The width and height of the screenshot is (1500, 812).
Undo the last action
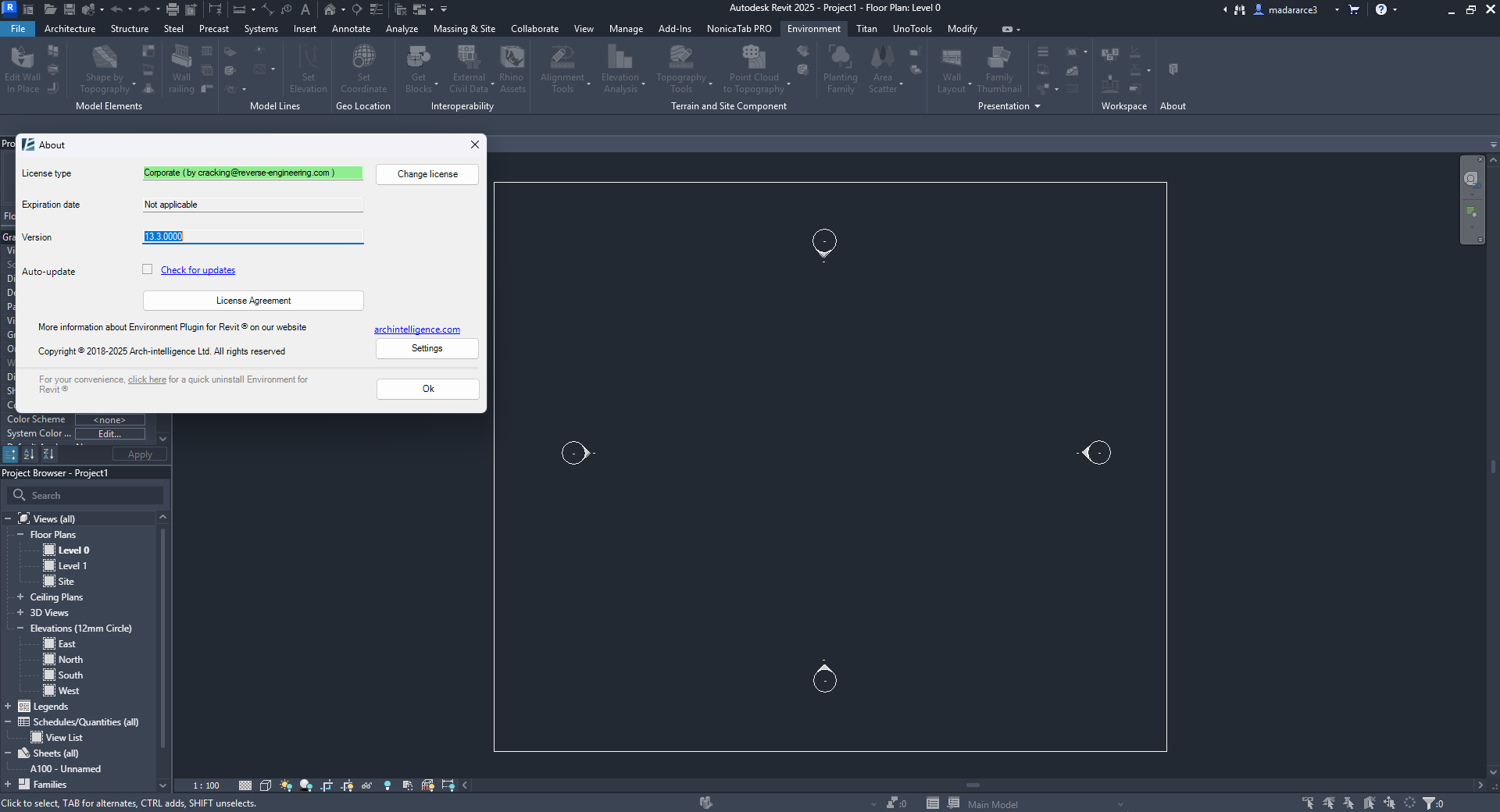coord(116,9)
